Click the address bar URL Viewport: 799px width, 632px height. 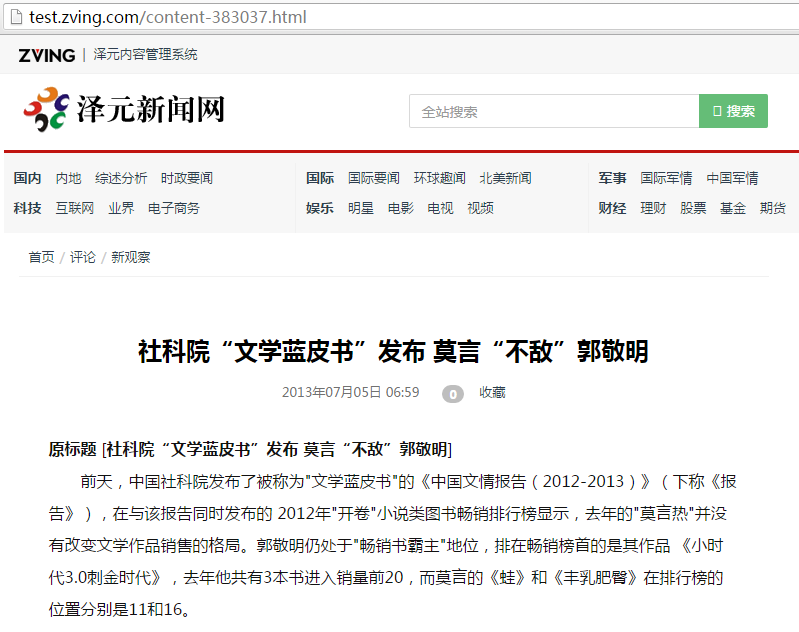168,17
